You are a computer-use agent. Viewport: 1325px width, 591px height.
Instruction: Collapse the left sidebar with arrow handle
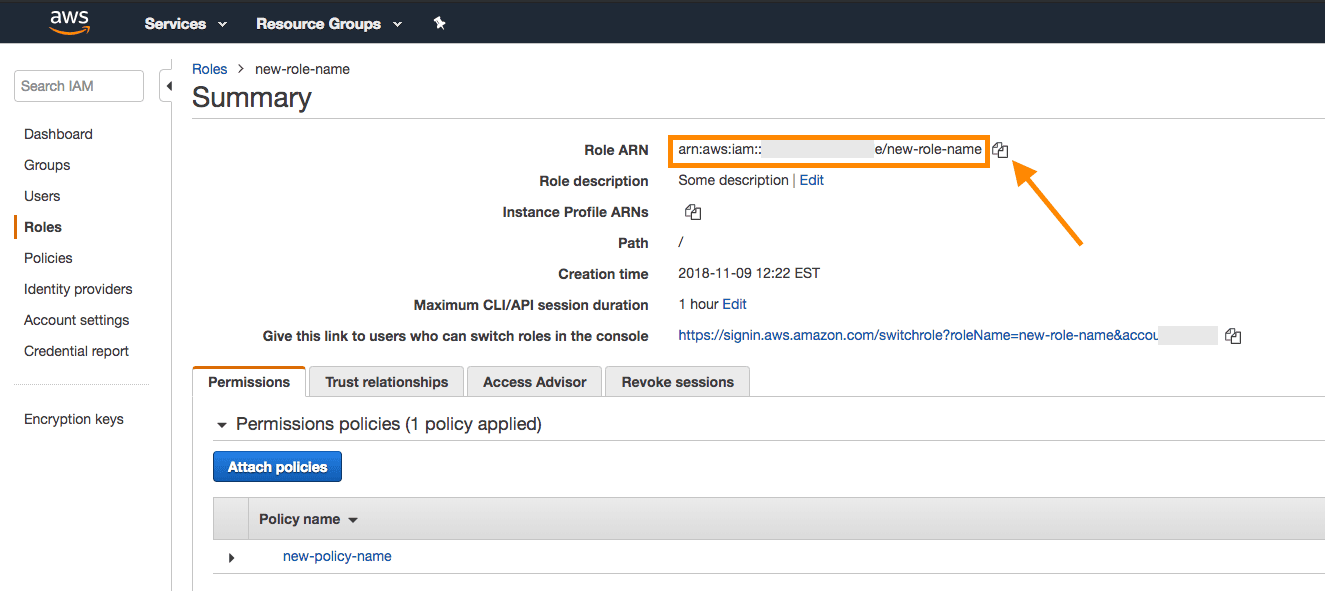[168, 86]
